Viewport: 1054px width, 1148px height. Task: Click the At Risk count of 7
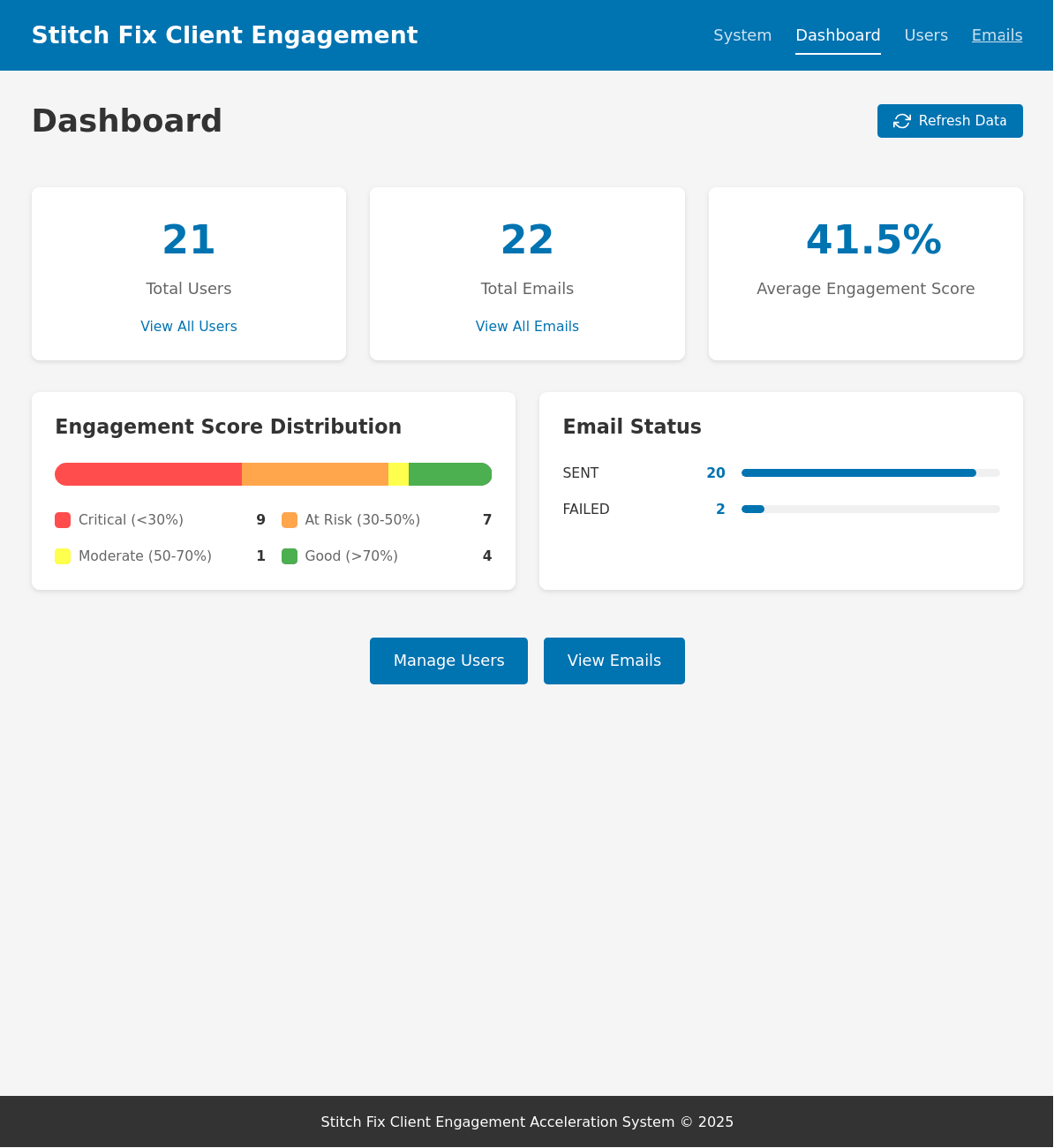[487, 520]
